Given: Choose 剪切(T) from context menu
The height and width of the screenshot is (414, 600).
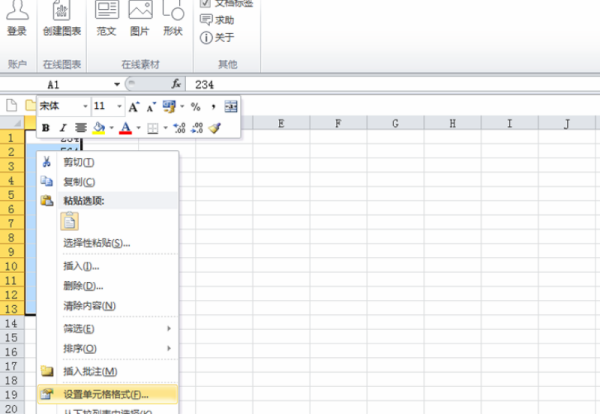Looking at the screenshot, I should point(108,162).
